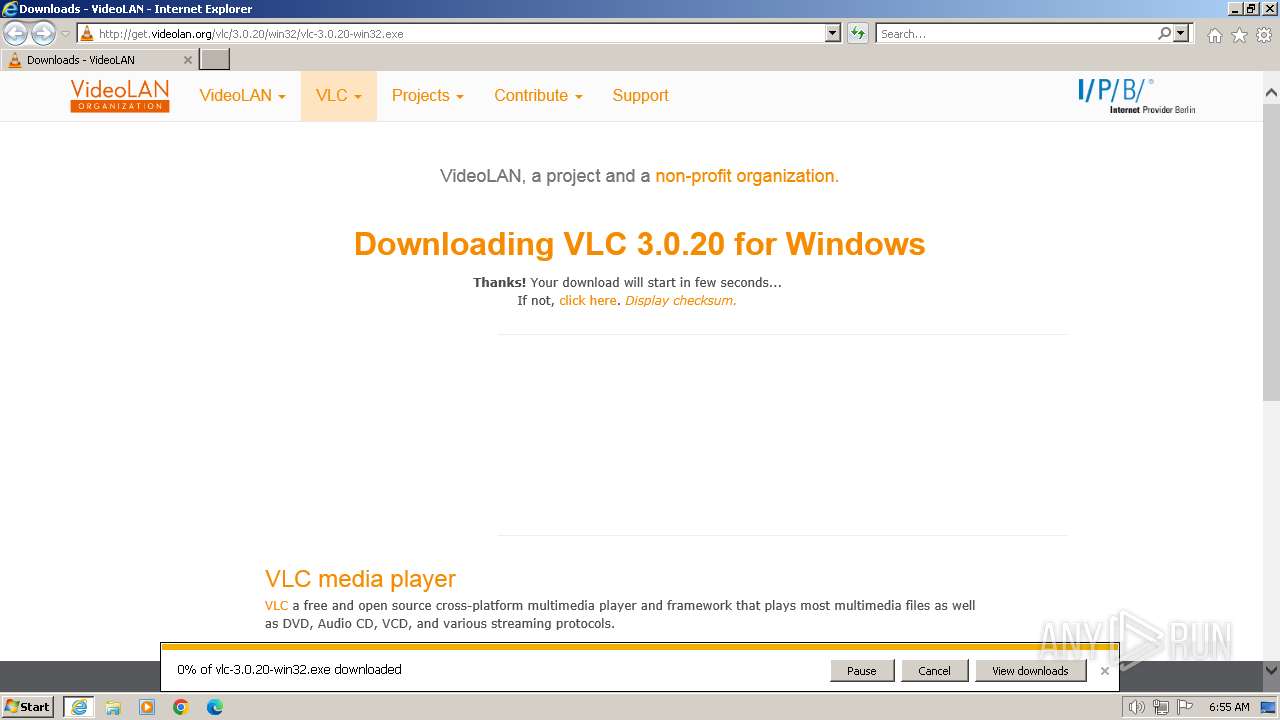Viewport: 1280px width, 720px height.
Task: Click the page scrollbar down arrow
Action: tap(1271, 670)
